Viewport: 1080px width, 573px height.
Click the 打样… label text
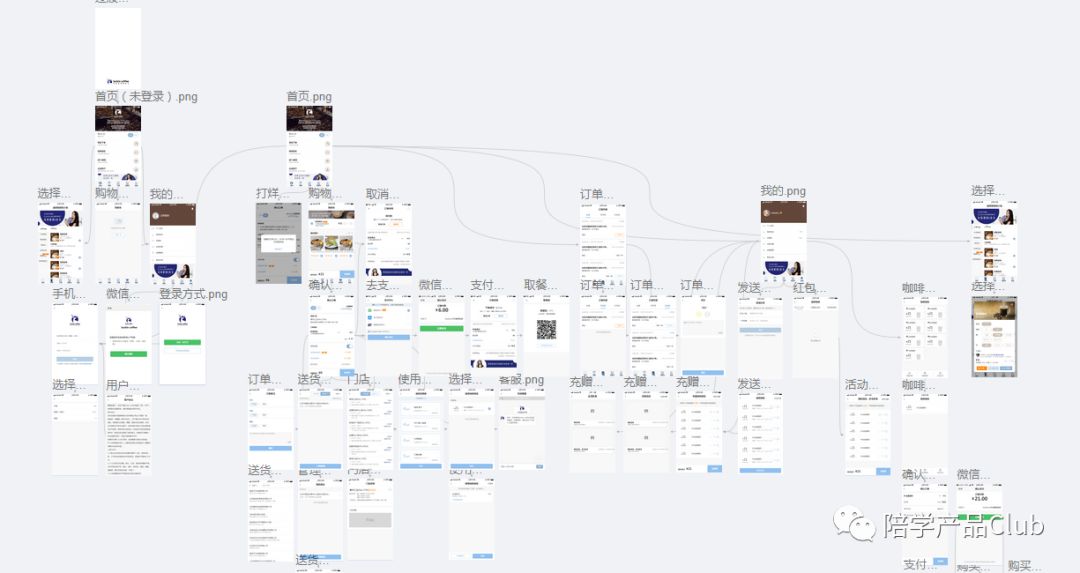[272, 194]
